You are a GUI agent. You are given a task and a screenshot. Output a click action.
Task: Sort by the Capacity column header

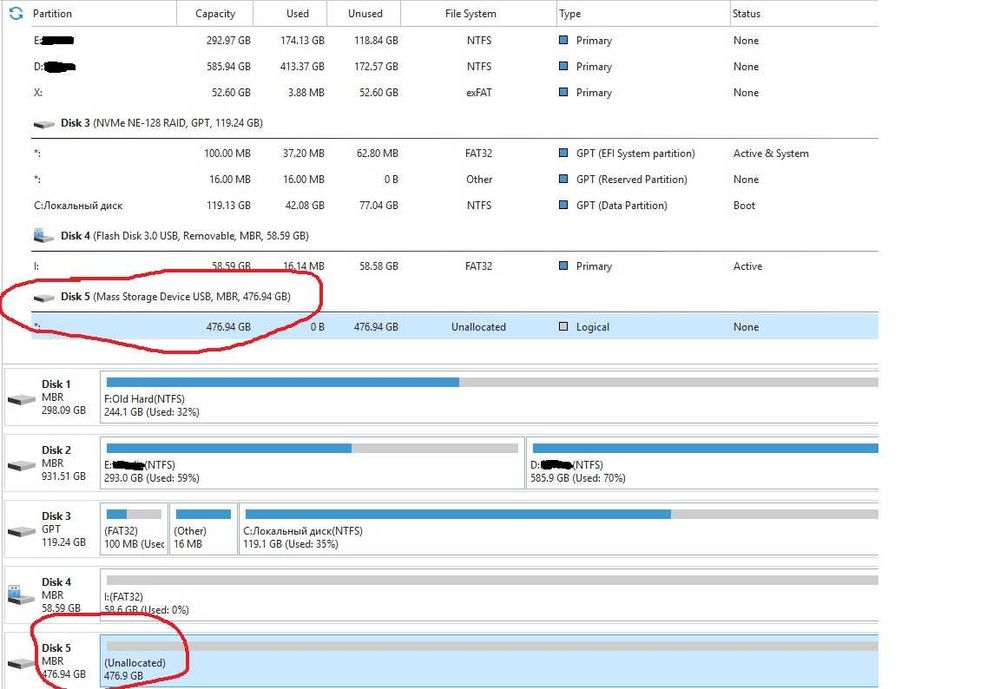pyautogui.click(x=215, y=13)
